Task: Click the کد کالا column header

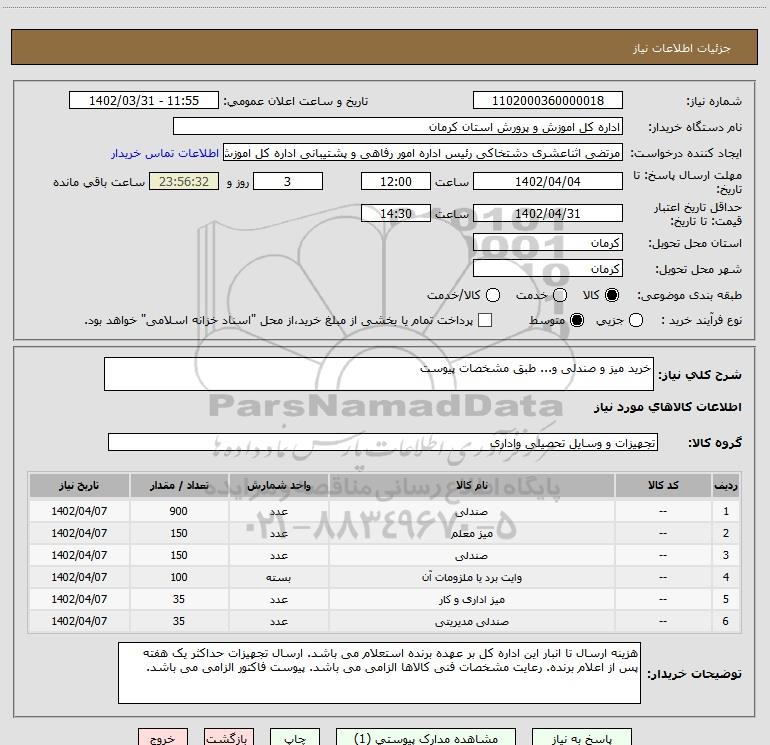Action: click(663, 485)
